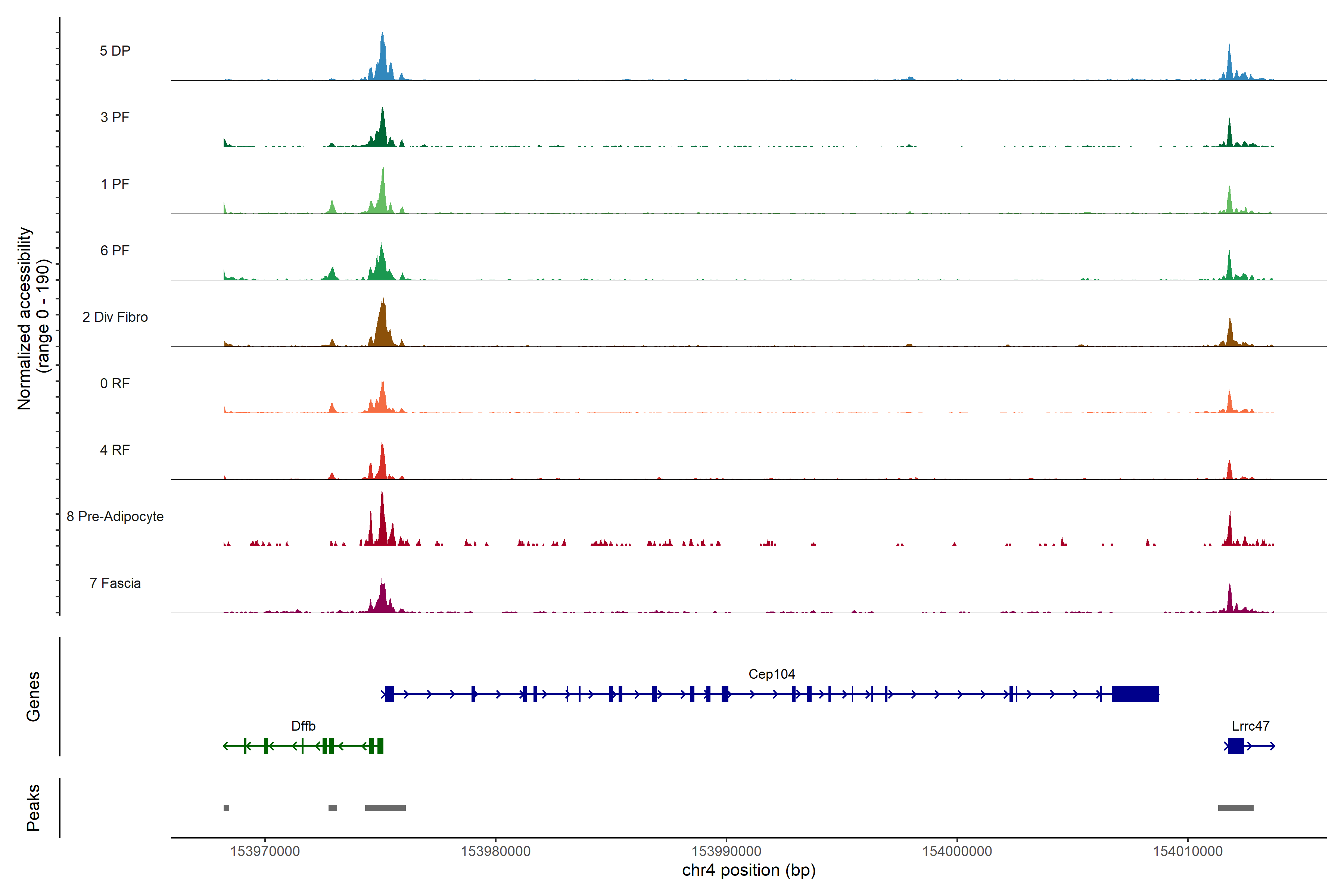Click the Lrrc47 first exon block
The width and height of the screenshot is (1344, 896).
[1235, 746]
